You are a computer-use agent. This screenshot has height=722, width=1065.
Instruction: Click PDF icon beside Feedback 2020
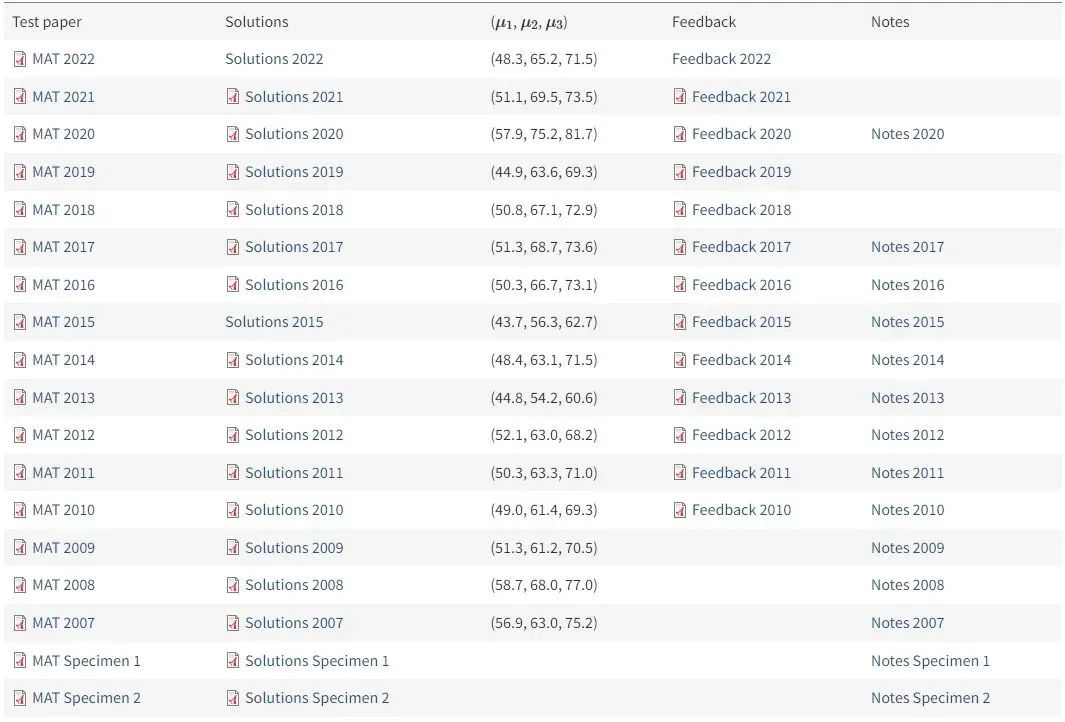pos(680,134)
